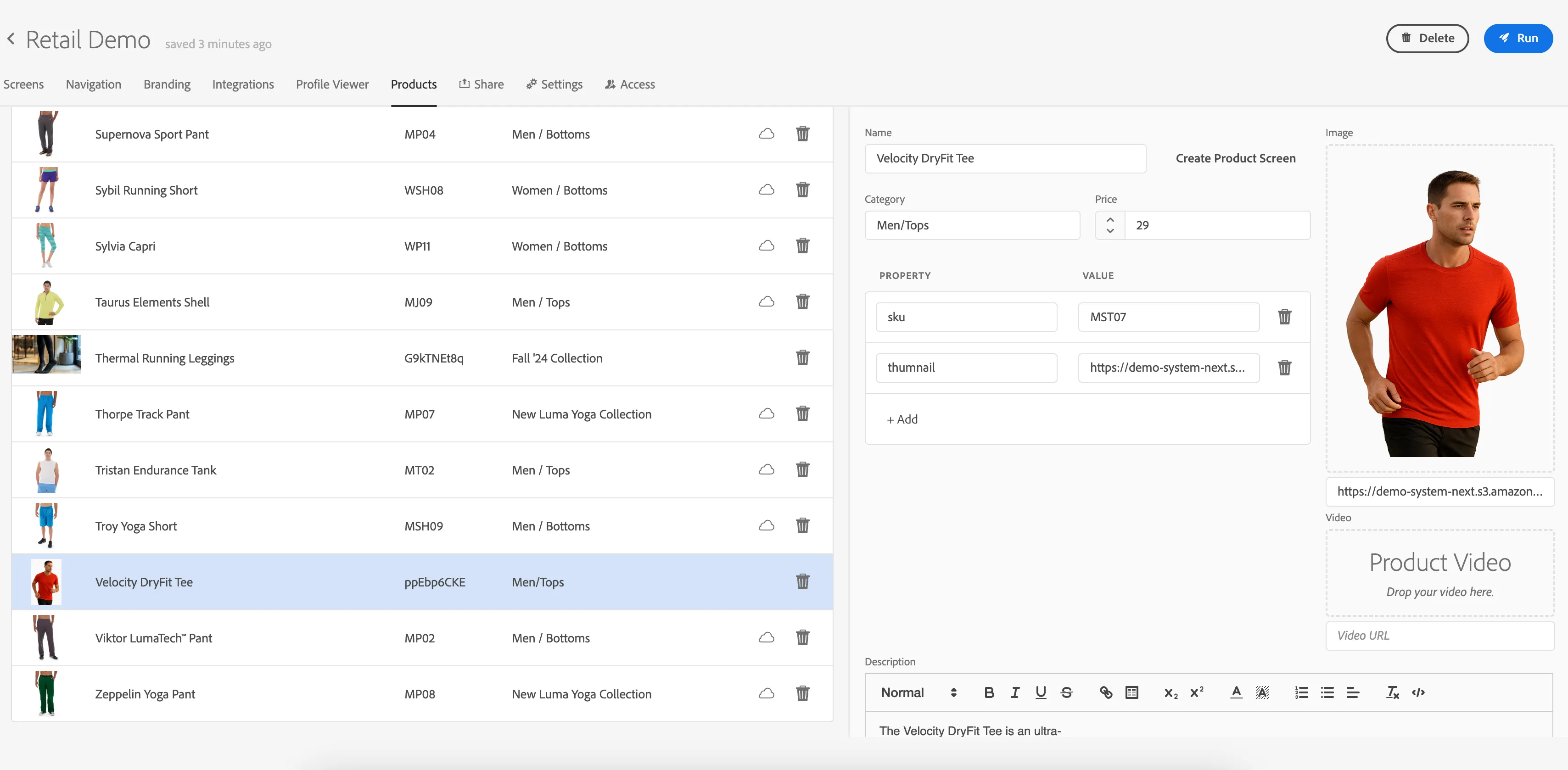Click the Run button

tap(1518, 39)
